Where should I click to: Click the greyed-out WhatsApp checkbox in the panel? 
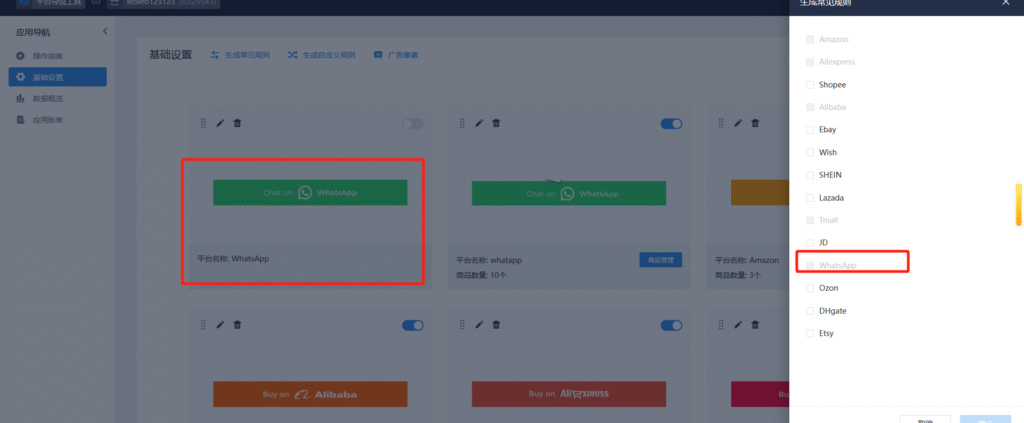810,266
